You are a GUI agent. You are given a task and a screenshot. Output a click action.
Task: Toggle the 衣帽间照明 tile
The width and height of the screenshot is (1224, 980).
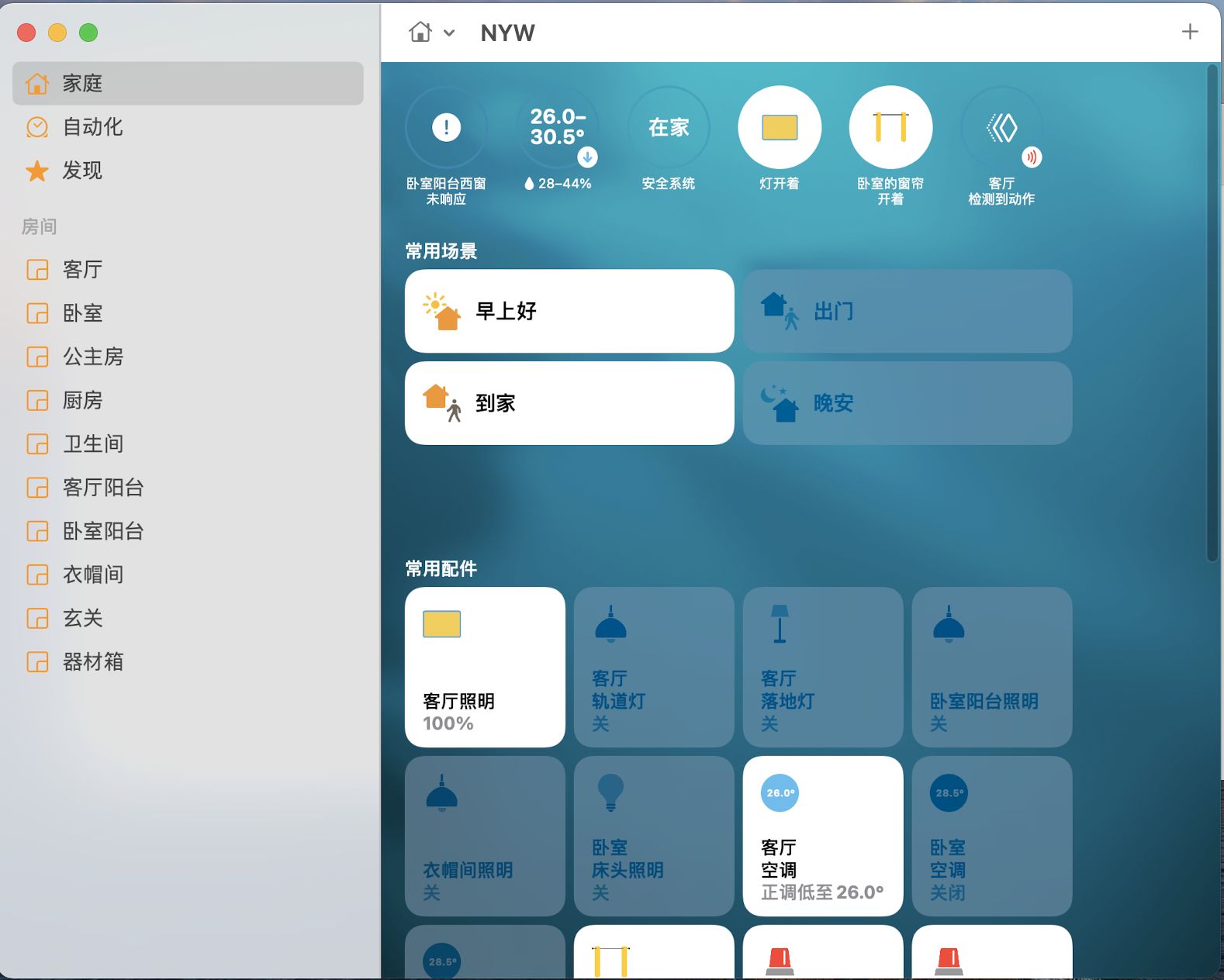click(x=485, y=836)
